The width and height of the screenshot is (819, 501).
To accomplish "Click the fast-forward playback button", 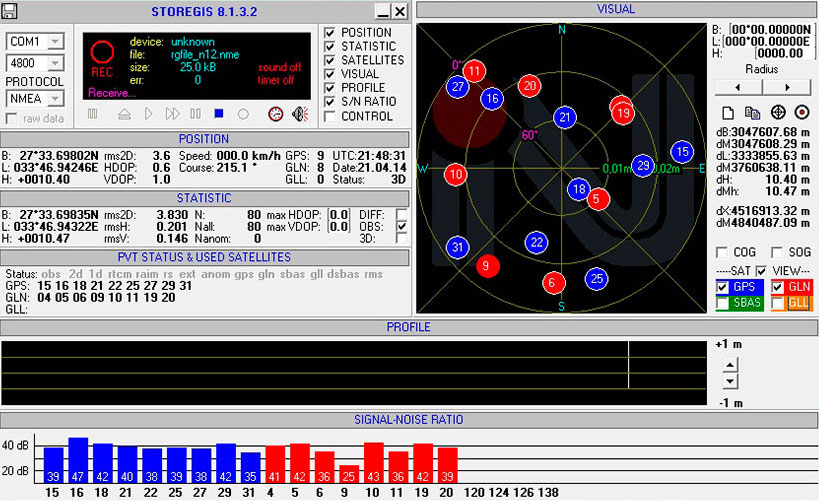I will (x=172, y=113).
